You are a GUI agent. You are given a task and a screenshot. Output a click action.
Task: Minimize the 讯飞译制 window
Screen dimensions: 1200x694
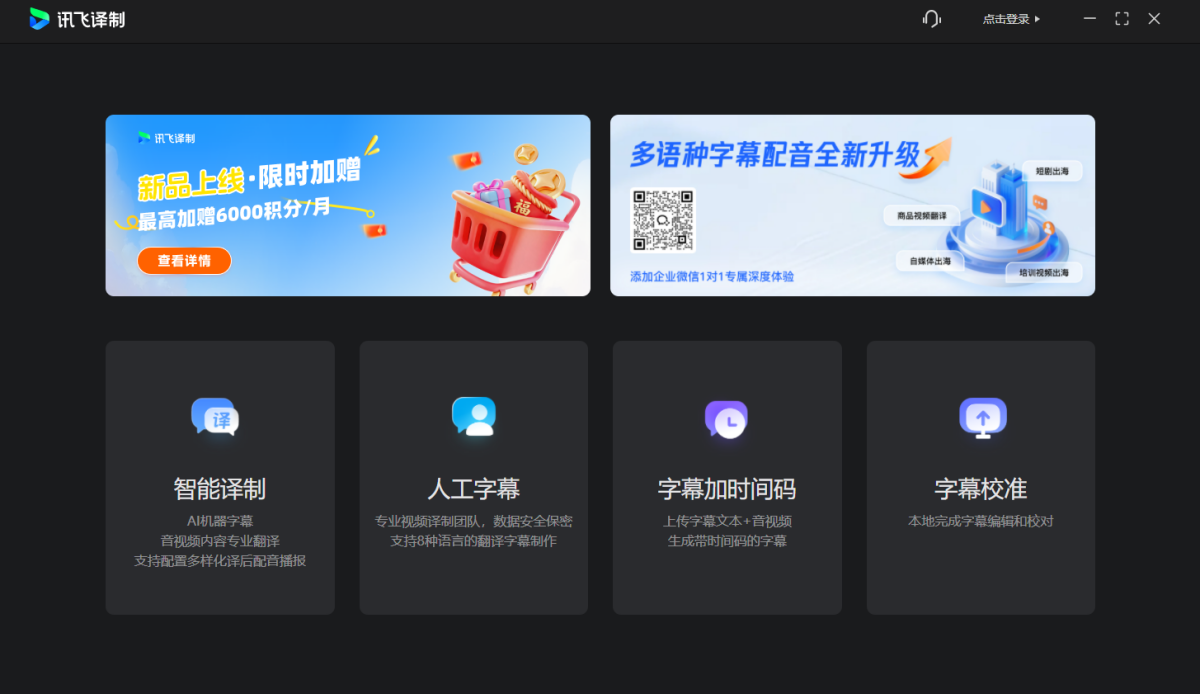pyautogui.click(x=1090, y=19)
